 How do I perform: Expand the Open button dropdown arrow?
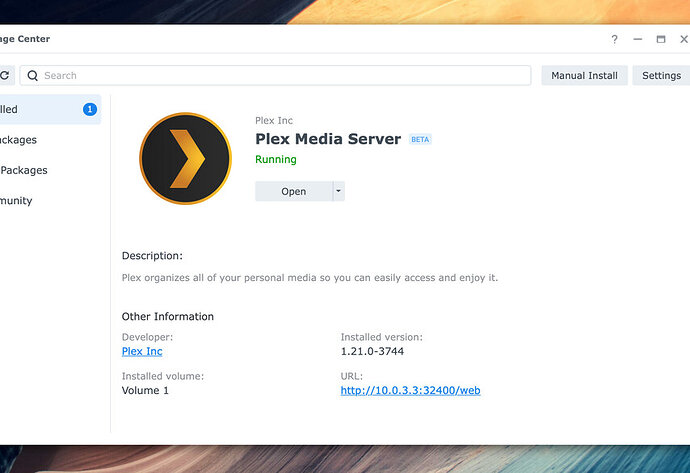(338, 191)
